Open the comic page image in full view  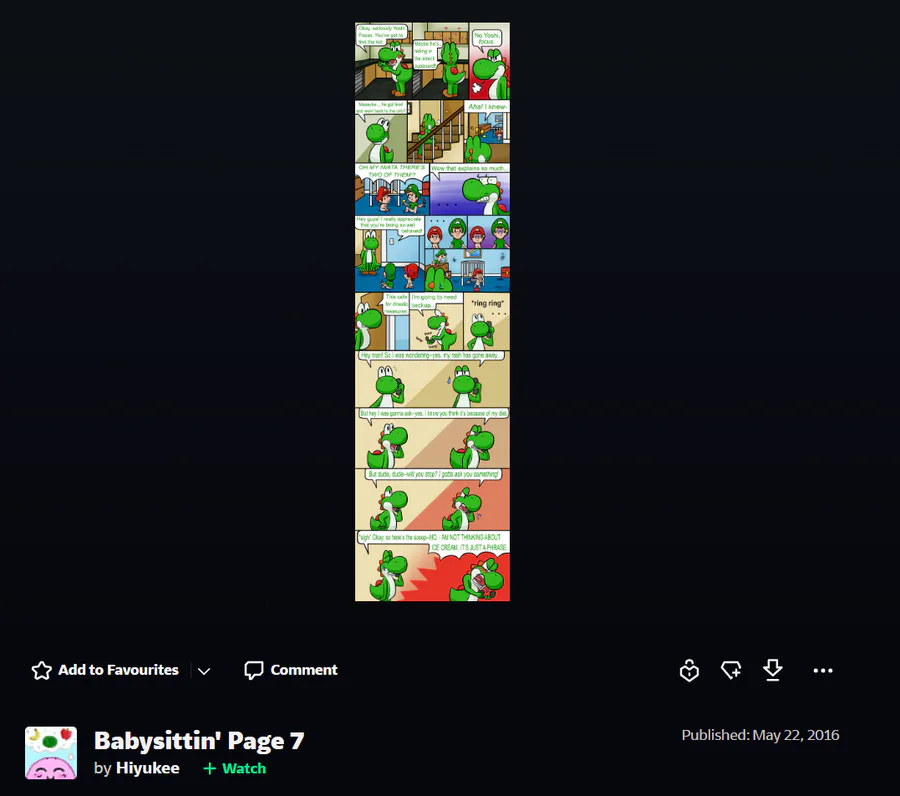[x=432, y=312]
